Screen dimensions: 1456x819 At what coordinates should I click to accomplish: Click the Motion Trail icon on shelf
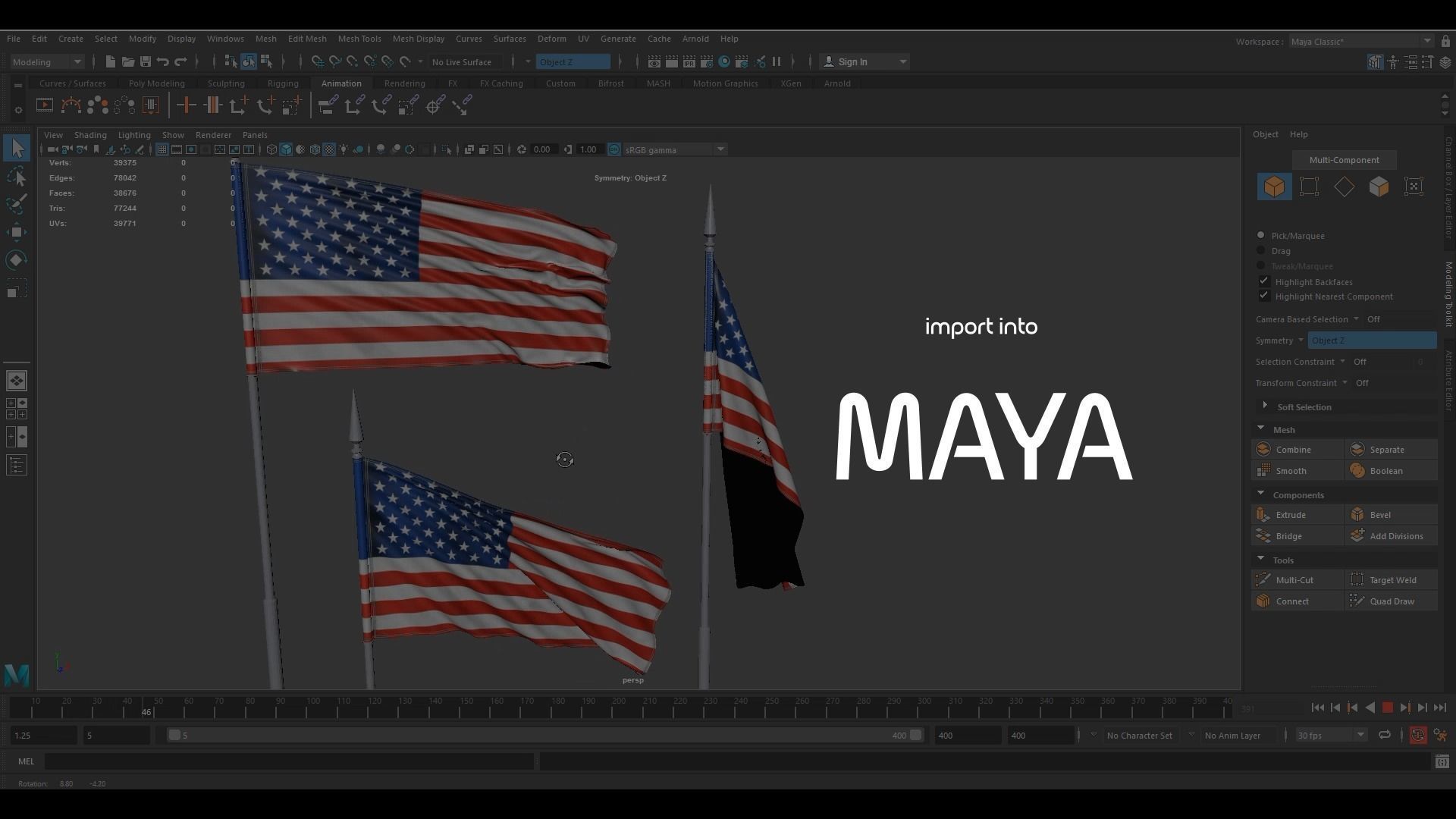[71, 105]
